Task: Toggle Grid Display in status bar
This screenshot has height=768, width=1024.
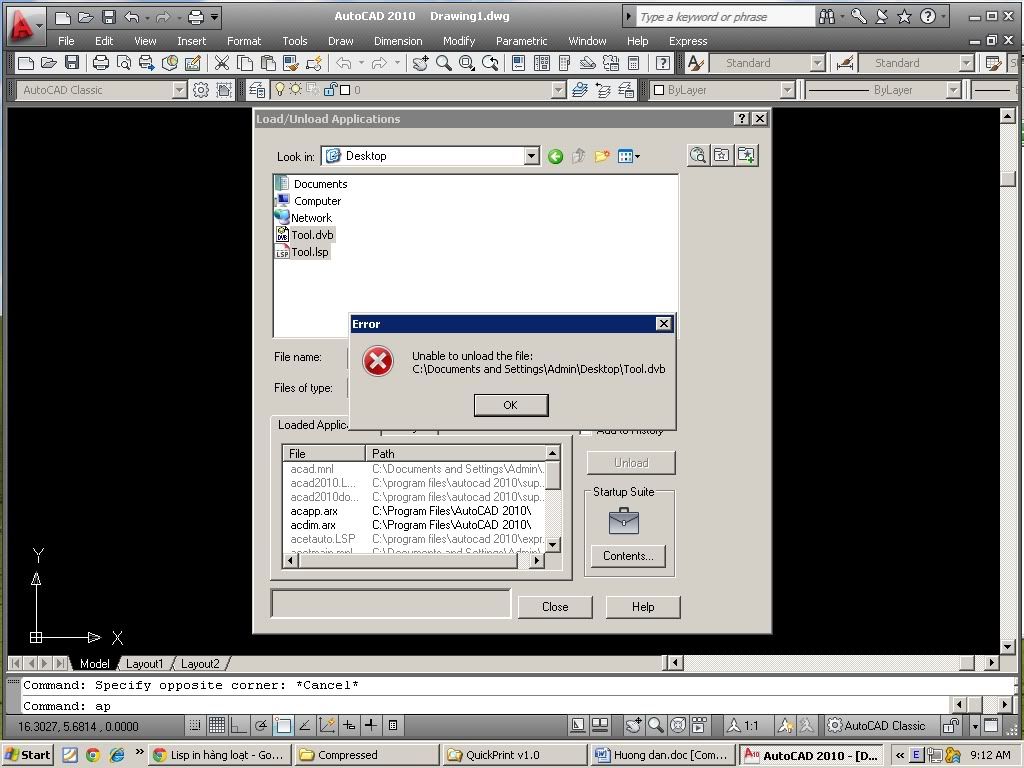Action: click(217, 725)
